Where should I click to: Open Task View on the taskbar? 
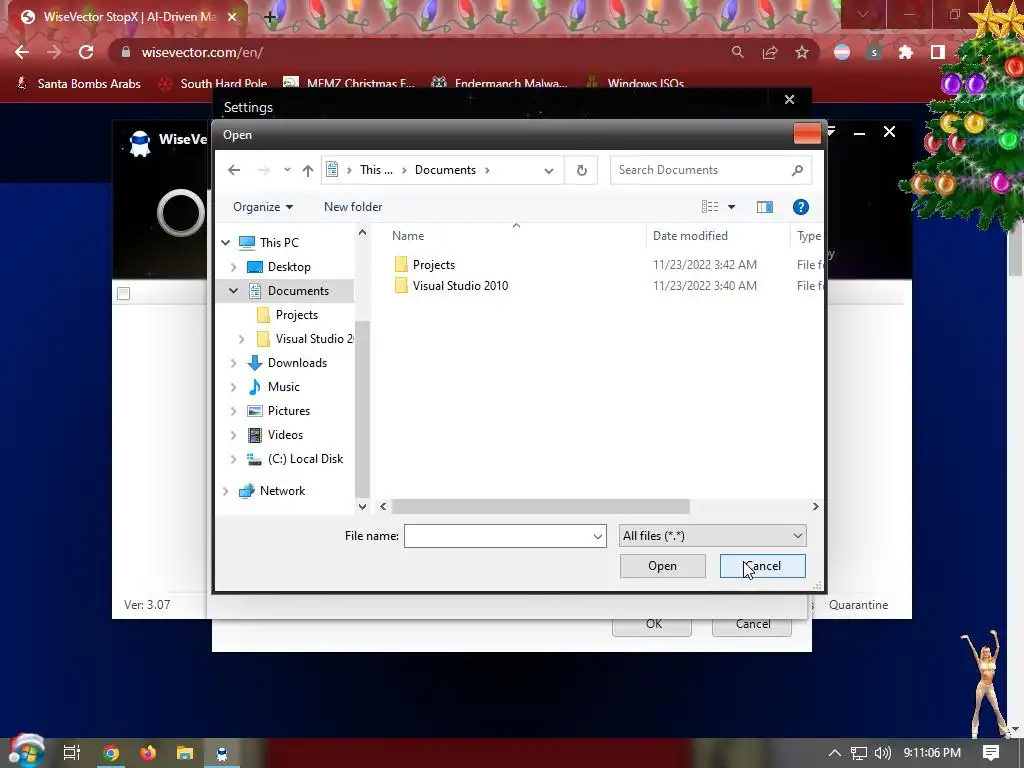(72, 753)
